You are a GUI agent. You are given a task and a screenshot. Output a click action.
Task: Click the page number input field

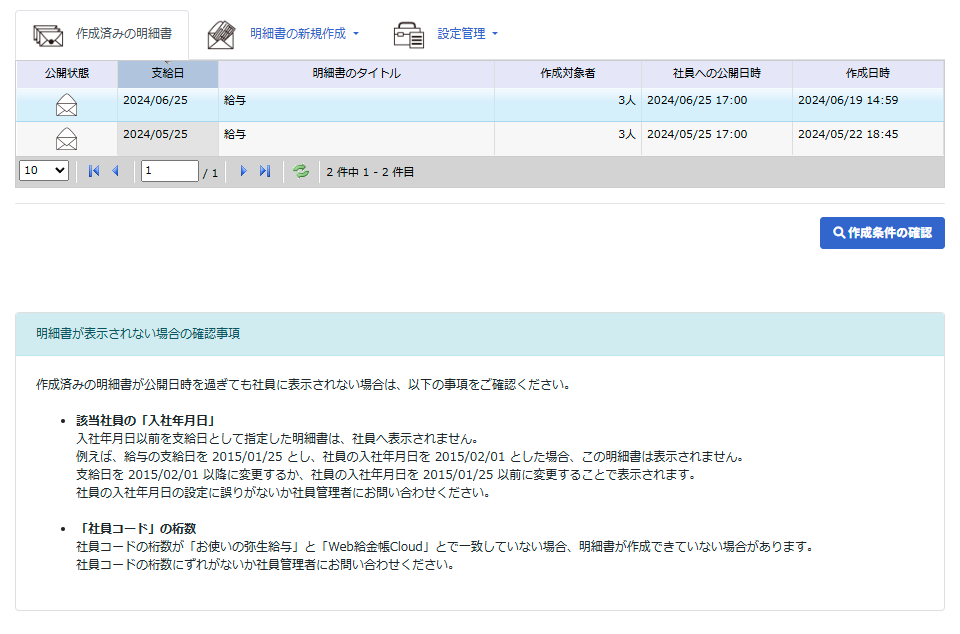[169, 171]
